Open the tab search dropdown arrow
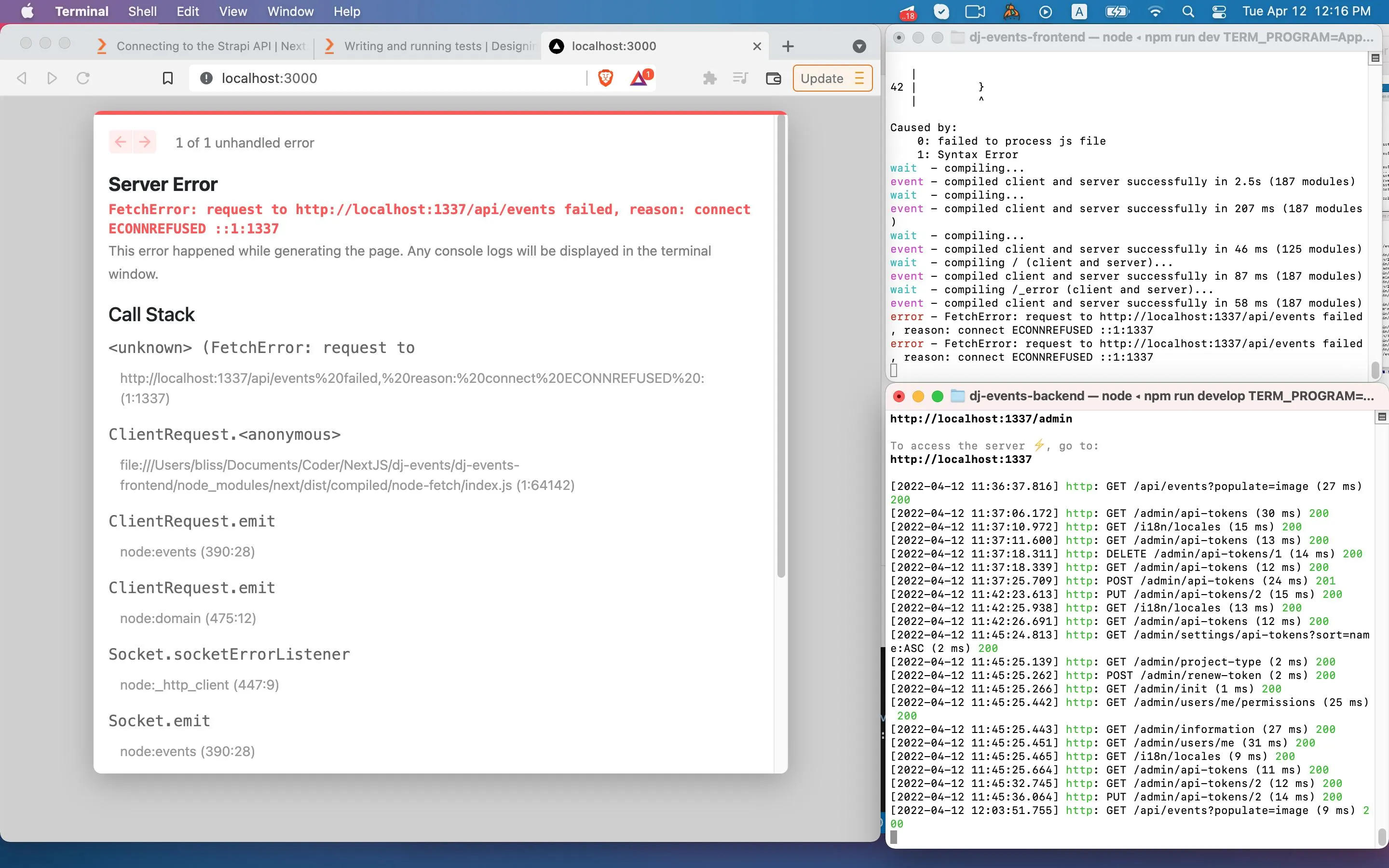1389x868 pixels. tap(858, 46)
